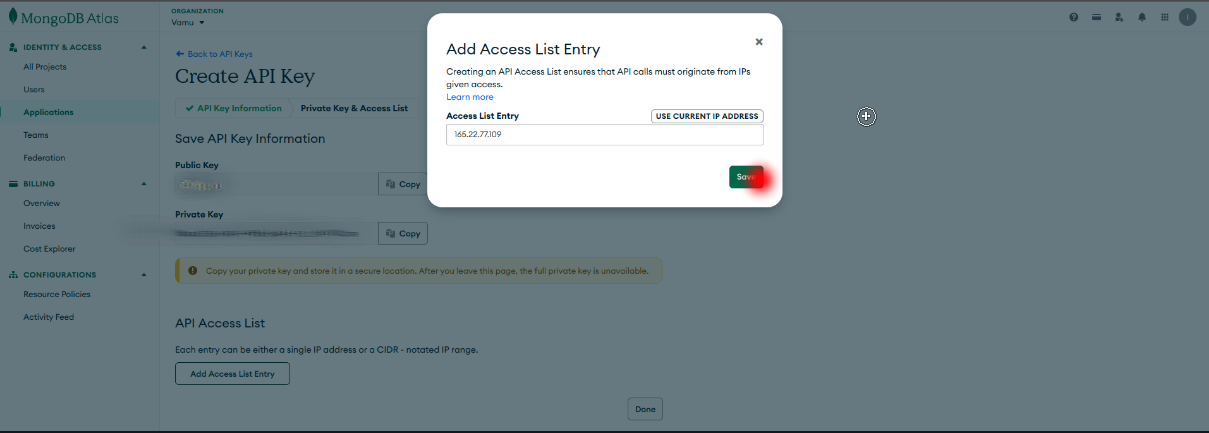Open Users in sidebar
The image size is (1209, 433).
click(x=34, y=90)
